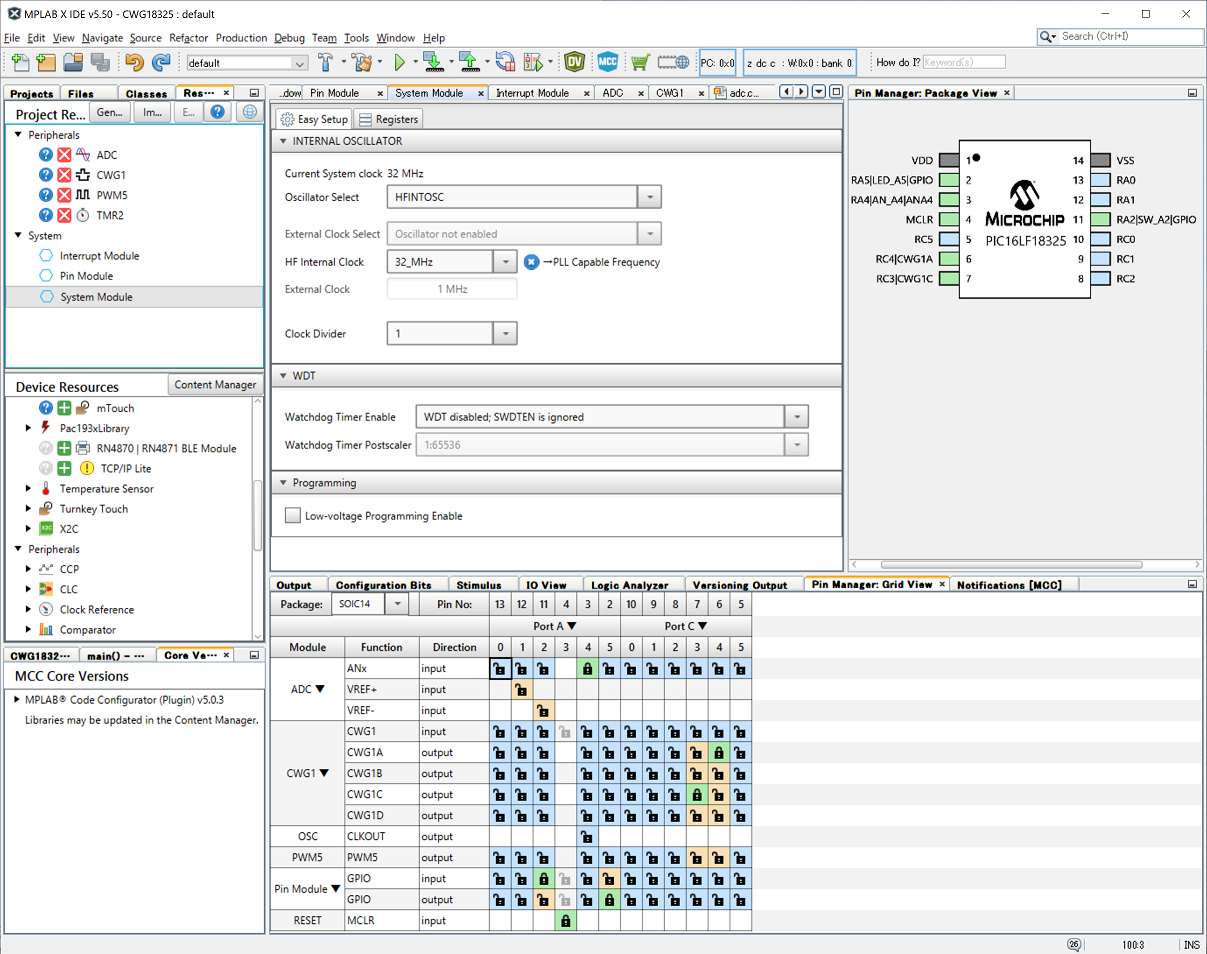1207x954 pixels.
Task: Click the Generate button in Project Resources
Action: point(110,113)
